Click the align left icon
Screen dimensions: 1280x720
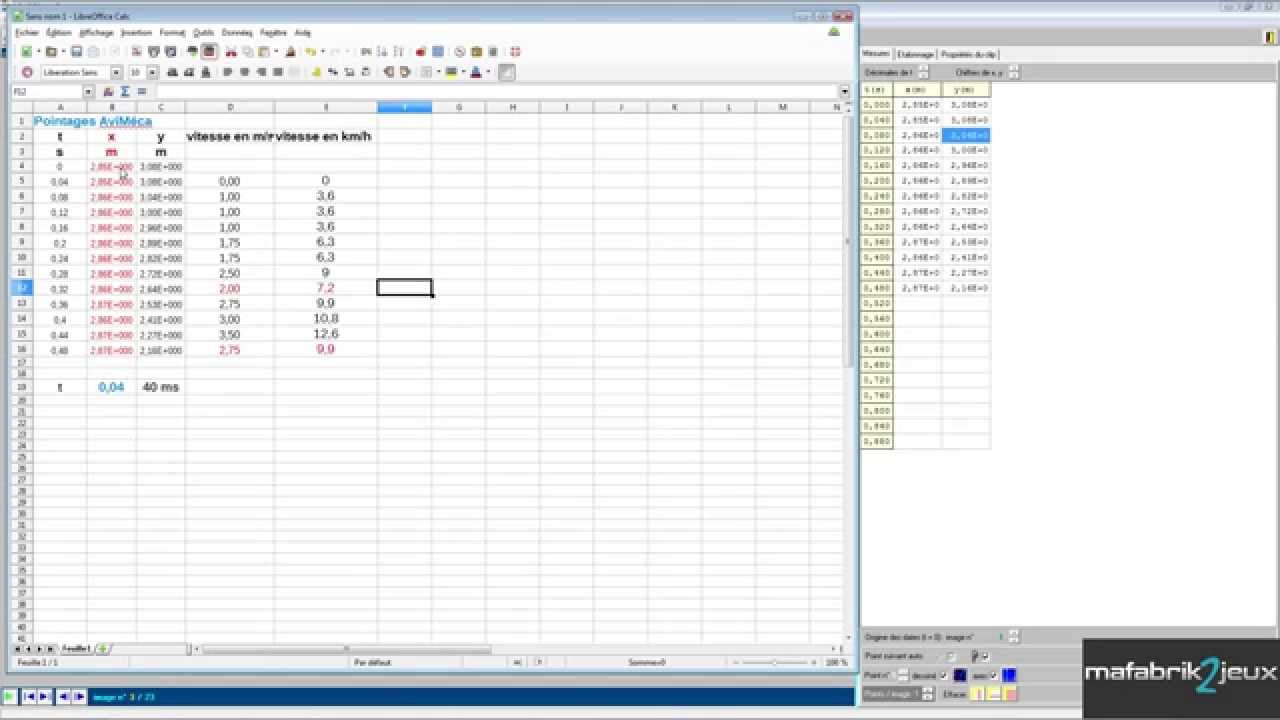(228, 72)
